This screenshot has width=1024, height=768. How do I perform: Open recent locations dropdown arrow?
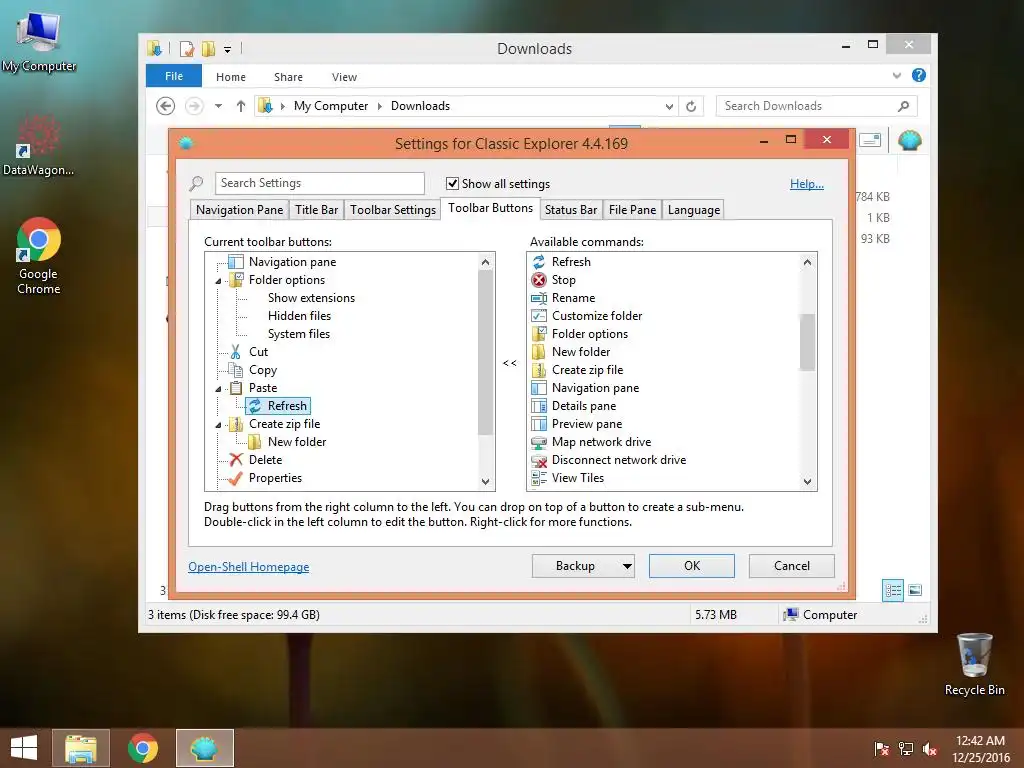click(x=218, y=106)
